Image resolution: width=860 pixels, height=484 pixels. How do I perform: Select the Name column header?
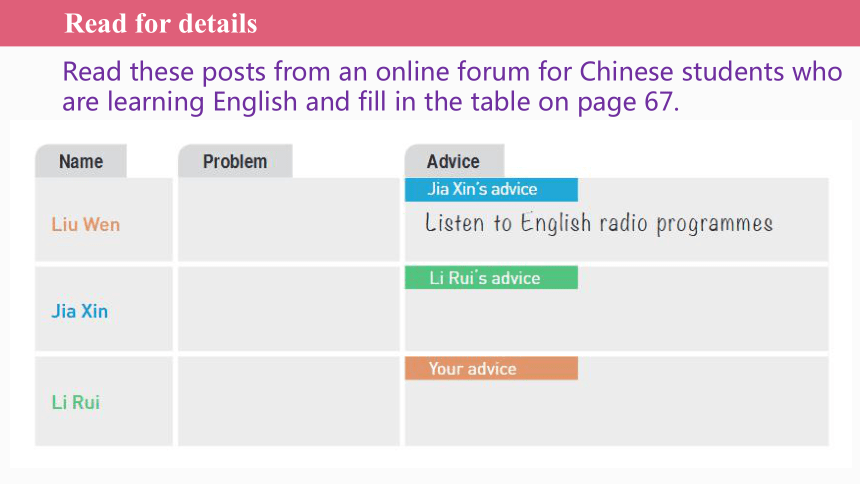(81, 161)
